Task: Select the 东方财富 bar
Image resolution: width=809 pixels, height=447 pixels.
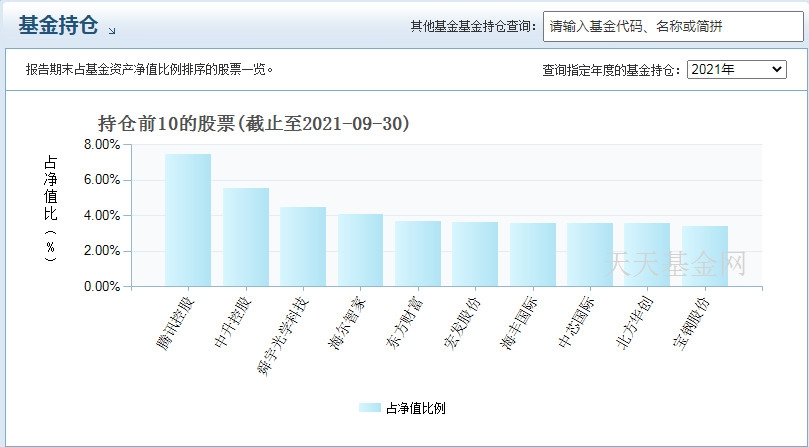Action: (x=418, y=253)
